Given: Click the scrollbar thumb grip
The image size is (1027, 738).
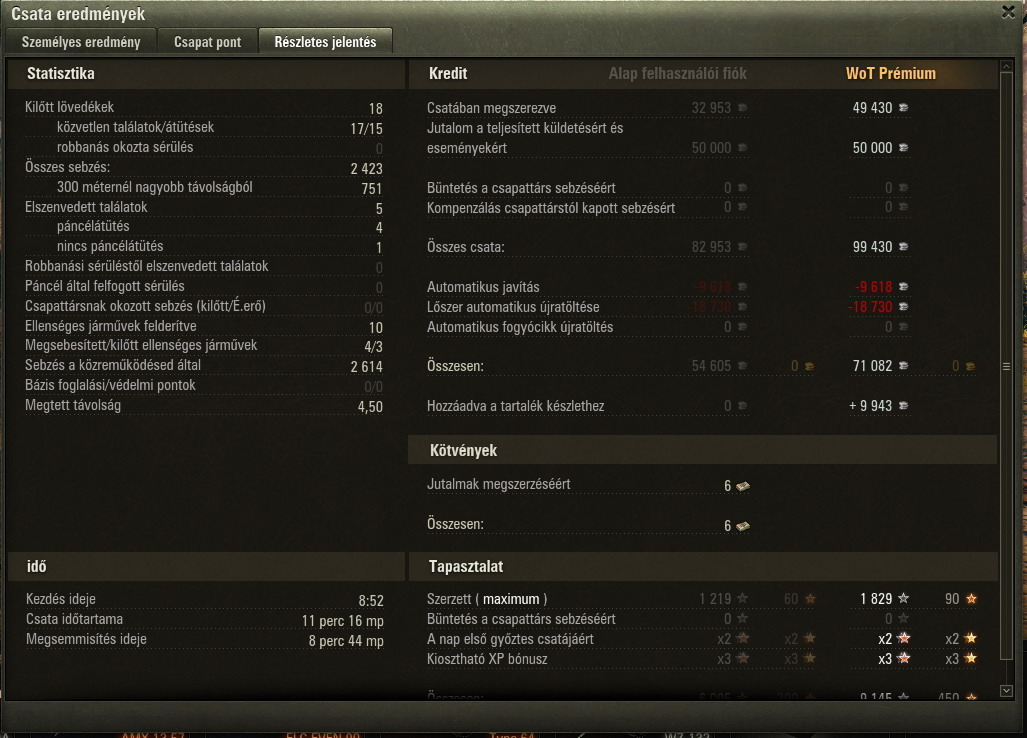Looking at the screenshot, I should click(x=1007, y=367).
